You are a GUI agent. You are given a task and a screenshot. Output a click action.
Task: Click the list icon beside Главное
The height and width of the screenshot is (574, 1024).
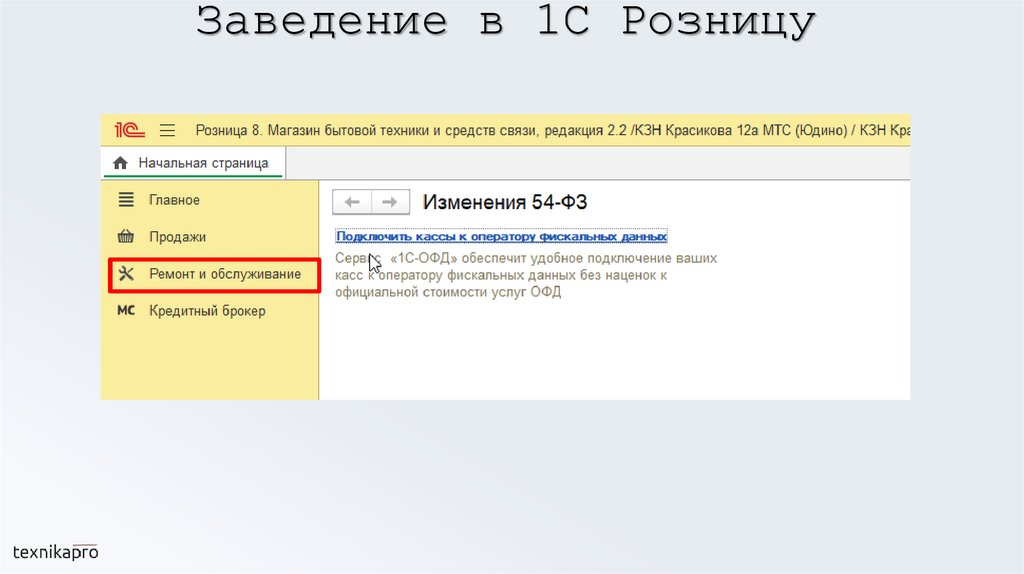[126, 199]
